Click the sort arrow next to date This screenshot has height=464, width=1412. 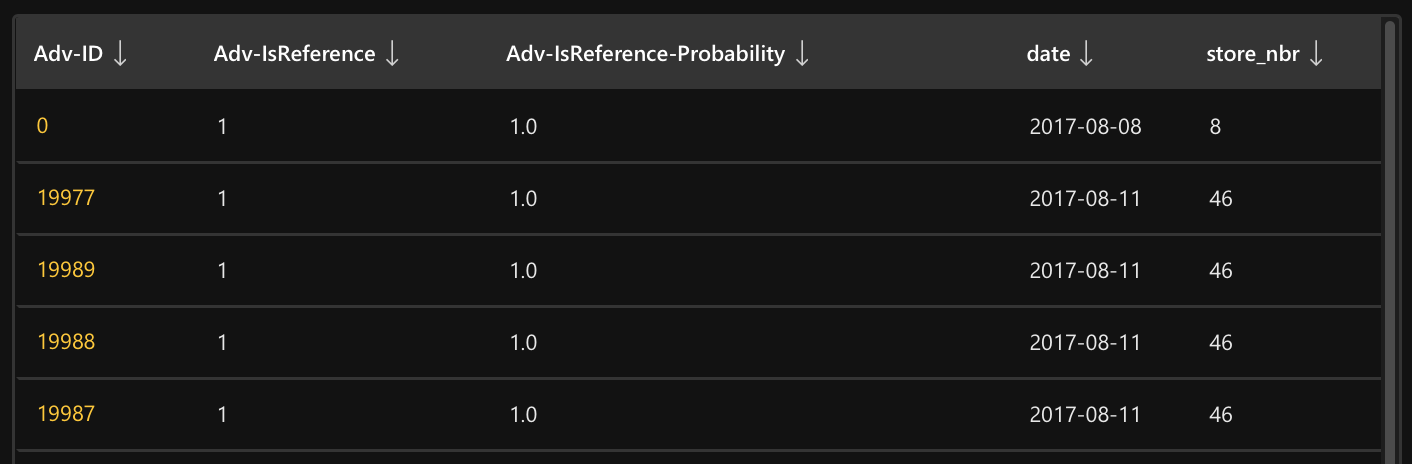click(1086, 55)
